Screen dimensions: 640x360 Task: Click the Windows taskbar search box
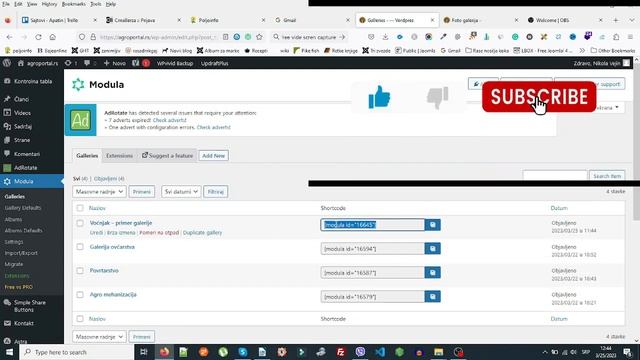(x=77, y=352)
